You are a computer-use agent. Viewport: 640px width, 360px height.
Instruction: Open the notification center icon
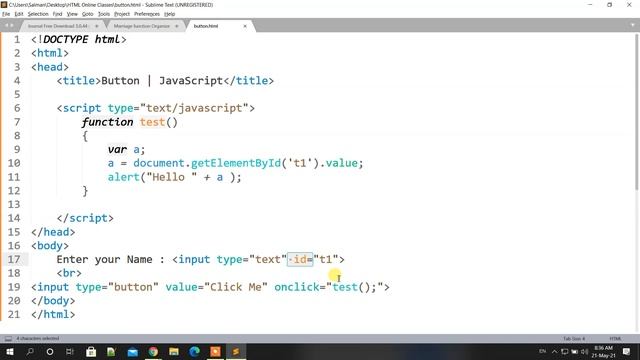pyautogui.click(x=626, y=351)
